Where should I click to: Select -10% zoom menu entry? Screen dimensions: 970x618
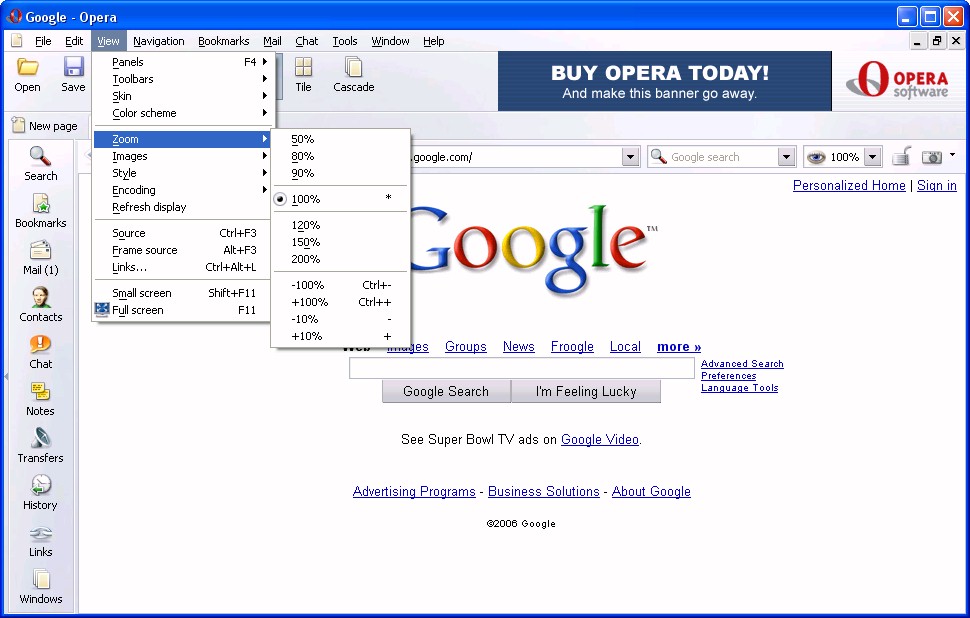pyautogui.click(x=340, y=319)
